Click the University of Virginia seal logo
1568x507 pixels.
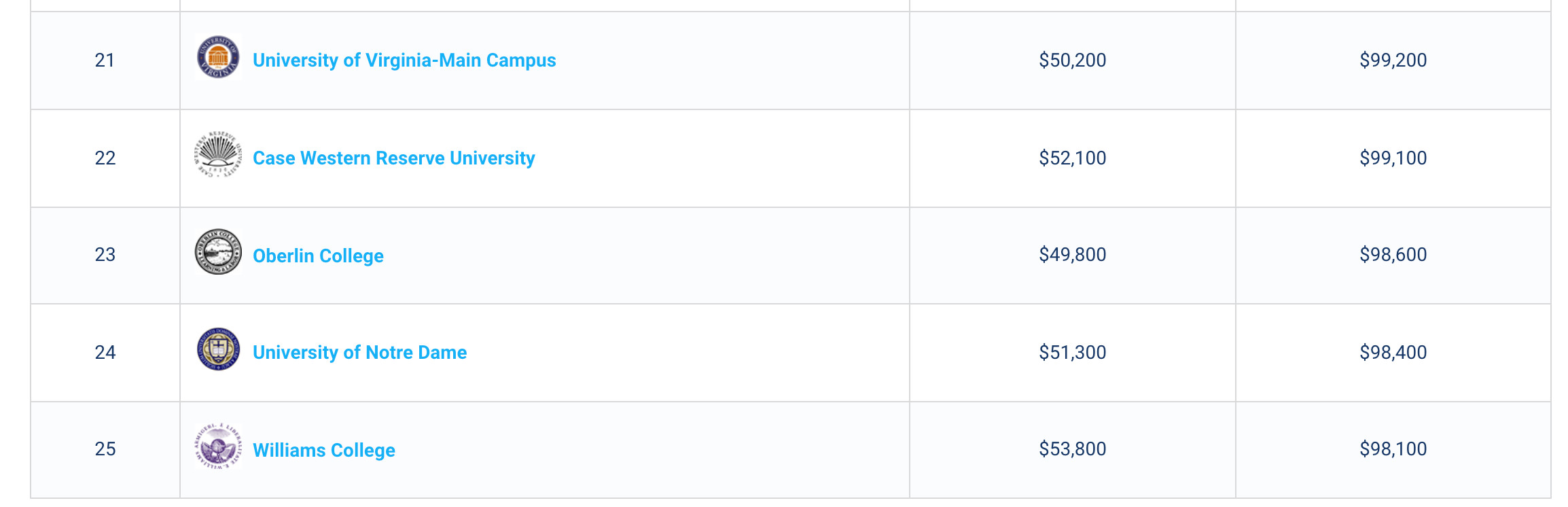(x=218, y=57)
